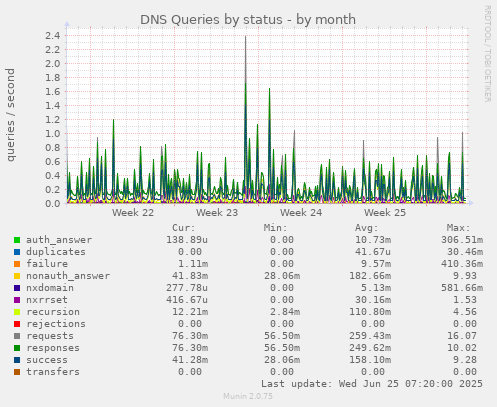Click the recursion average value 110.80m
497x407 pixels.
click(370, 312)
